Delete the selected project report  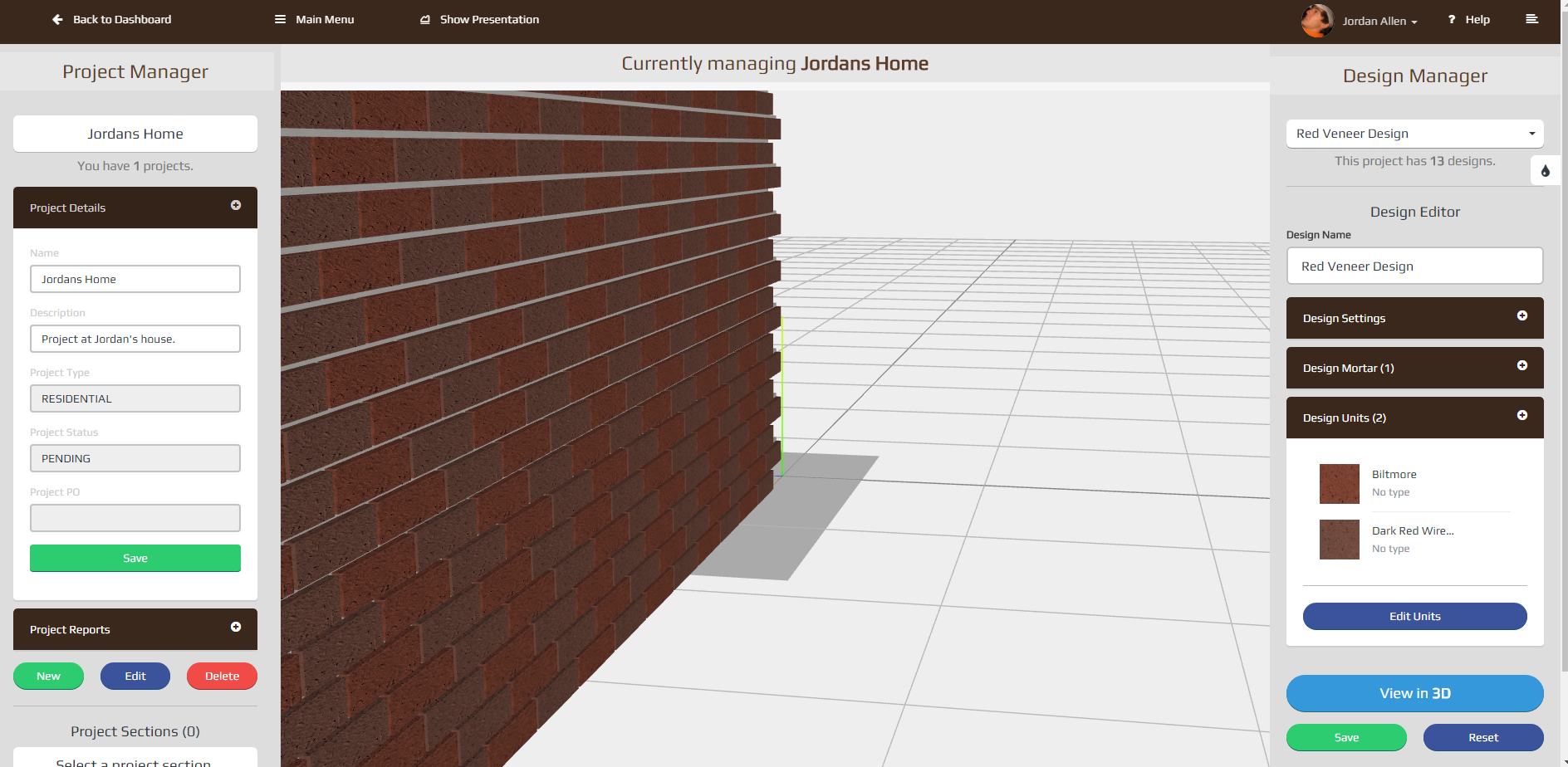click(221, 675)
